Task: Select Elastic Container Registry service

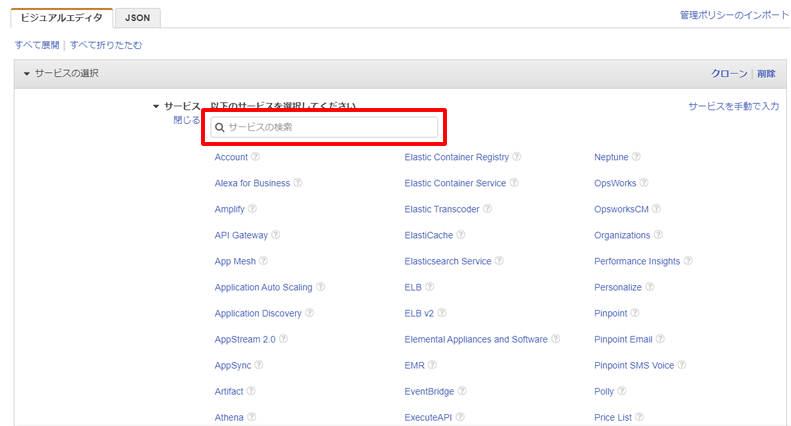Action: pyautogui.click(x=457, y=157)
